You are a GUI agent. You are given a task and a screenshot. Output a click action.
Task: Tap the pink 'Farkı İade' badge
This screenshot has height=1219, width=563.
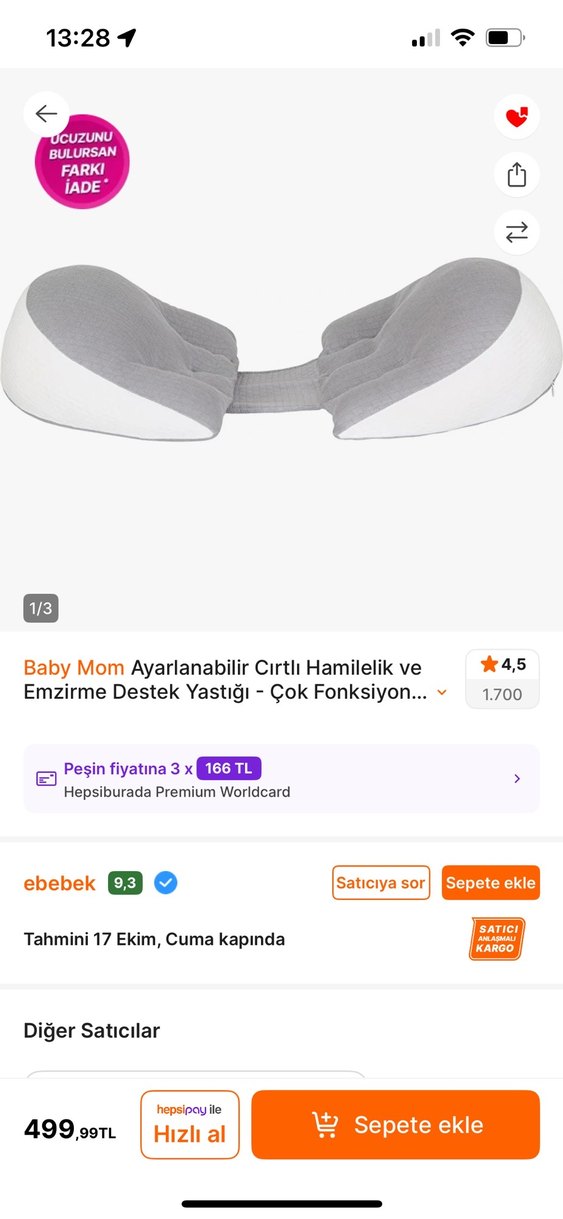pyautogui.click(x=82, y=162)
